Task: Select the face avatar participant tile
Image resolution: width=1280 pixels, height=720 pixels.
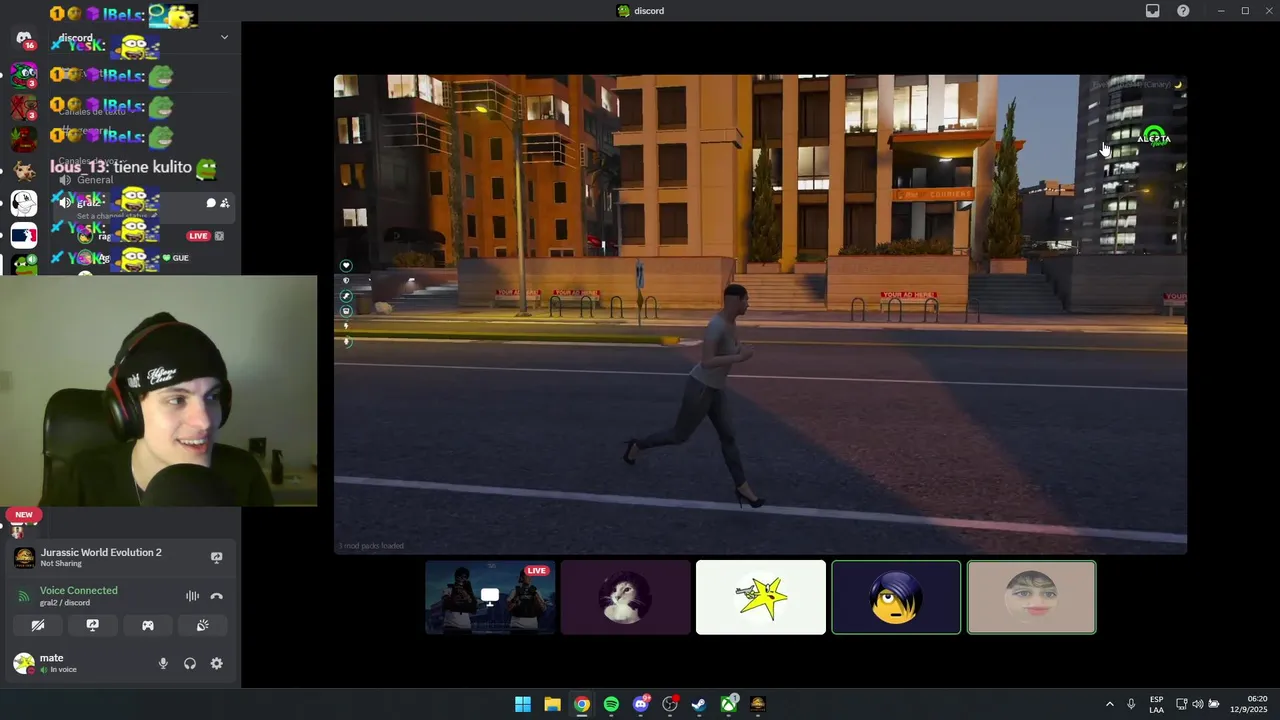Action: point(1031,597)
